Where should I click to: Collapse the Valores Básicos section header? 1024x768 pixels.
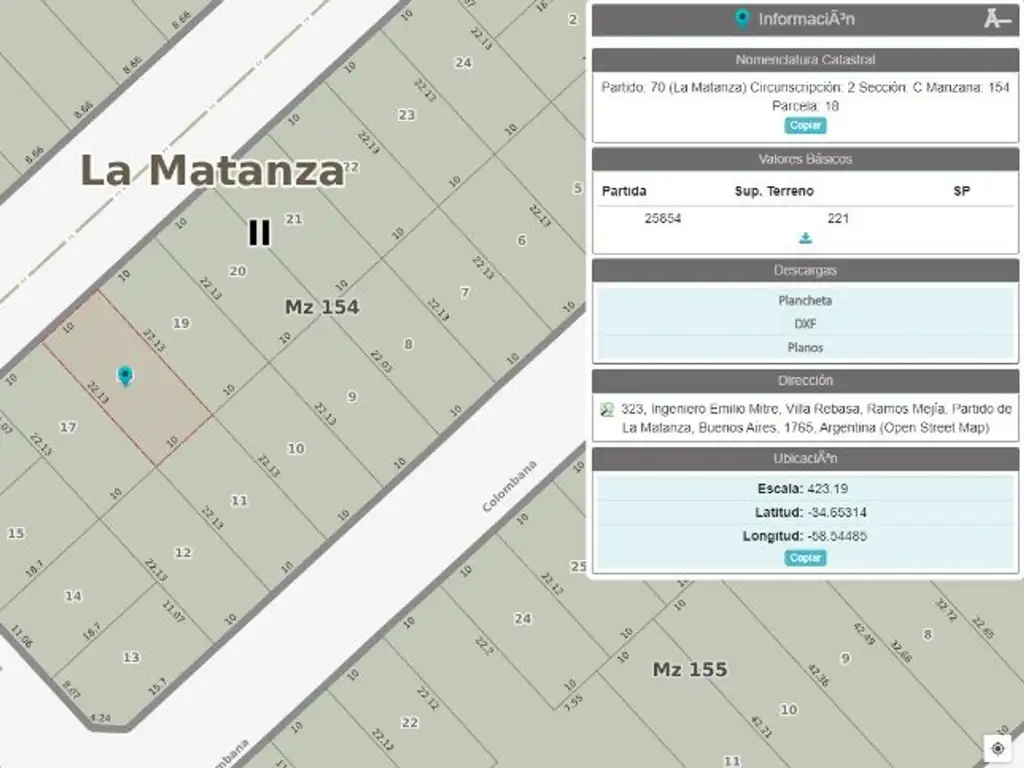pyautogui.click(x=805, y=160)
